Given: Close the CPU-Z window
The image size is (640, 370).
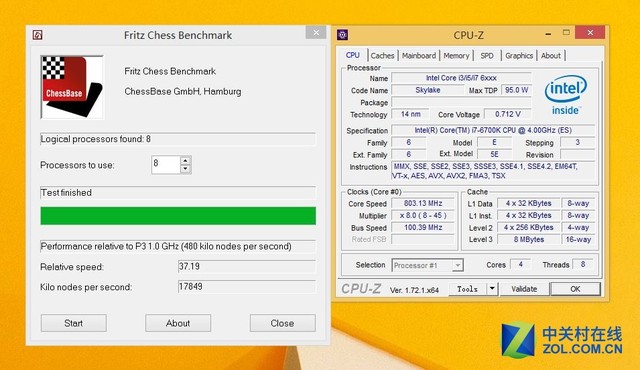Looking at the screenshot, I should 590,33.
